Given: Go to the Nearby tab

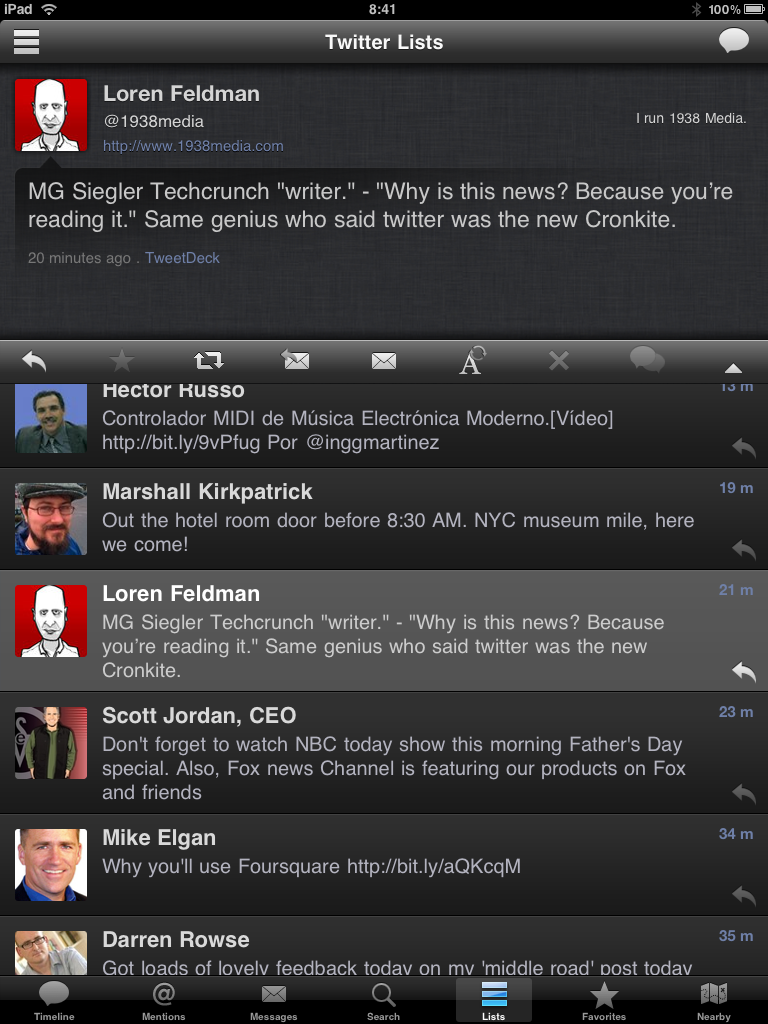Looking at the screenshot, I should point(713,1000).
